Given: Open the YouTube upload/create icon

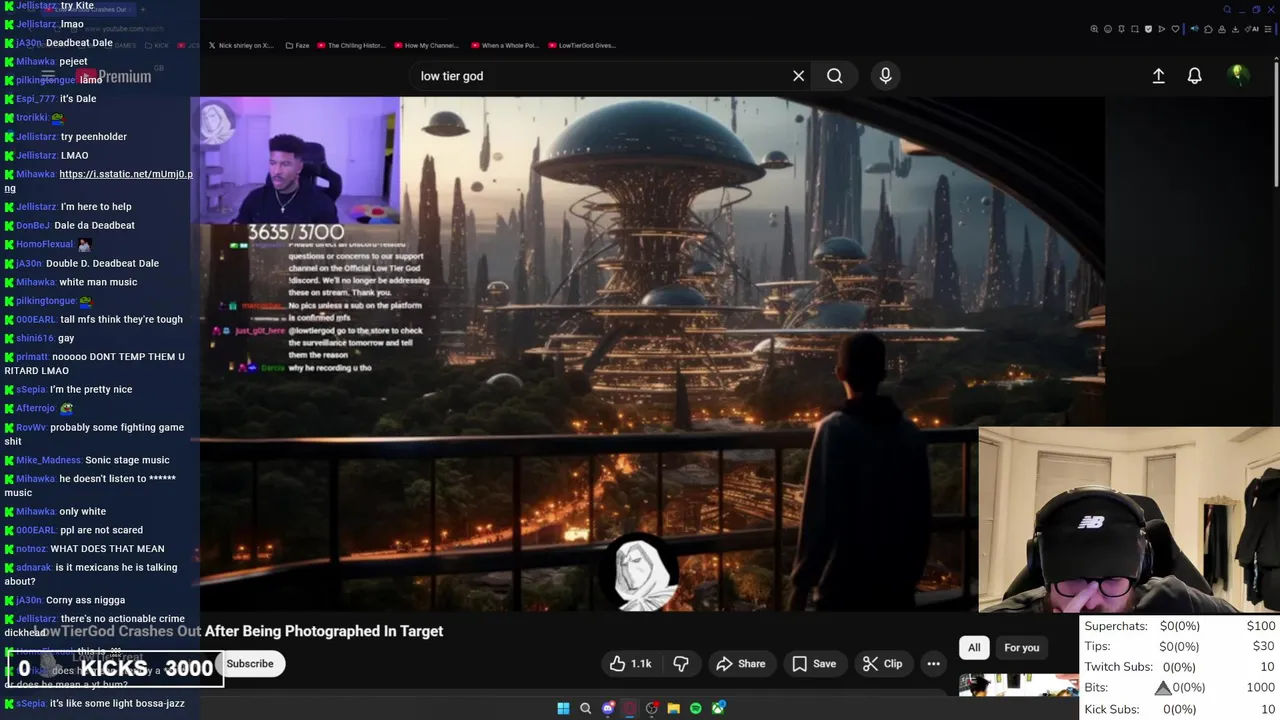Looking at the screenshot, I should point(1158,76).
